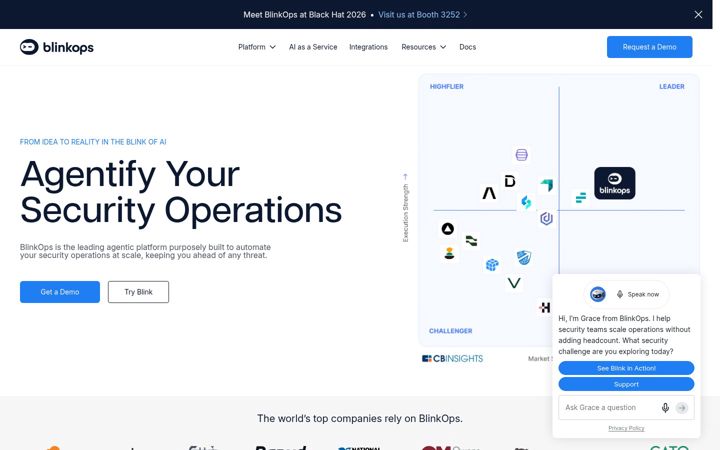The height and width of the screenshot is (450, 720).
Task: Click the FROM IDEA TO REALITY tagline text
Action: point(93,142)
